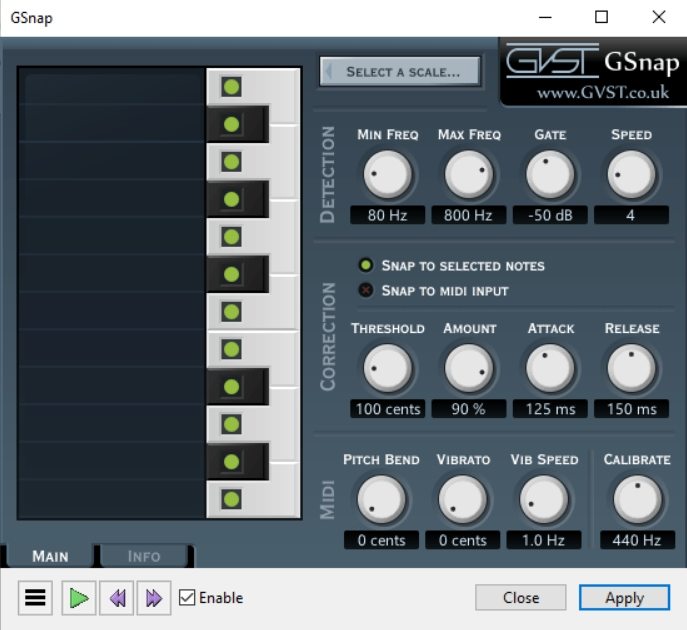
Task: Click the Calibrate knob
Action: click(x=637, y=499)
